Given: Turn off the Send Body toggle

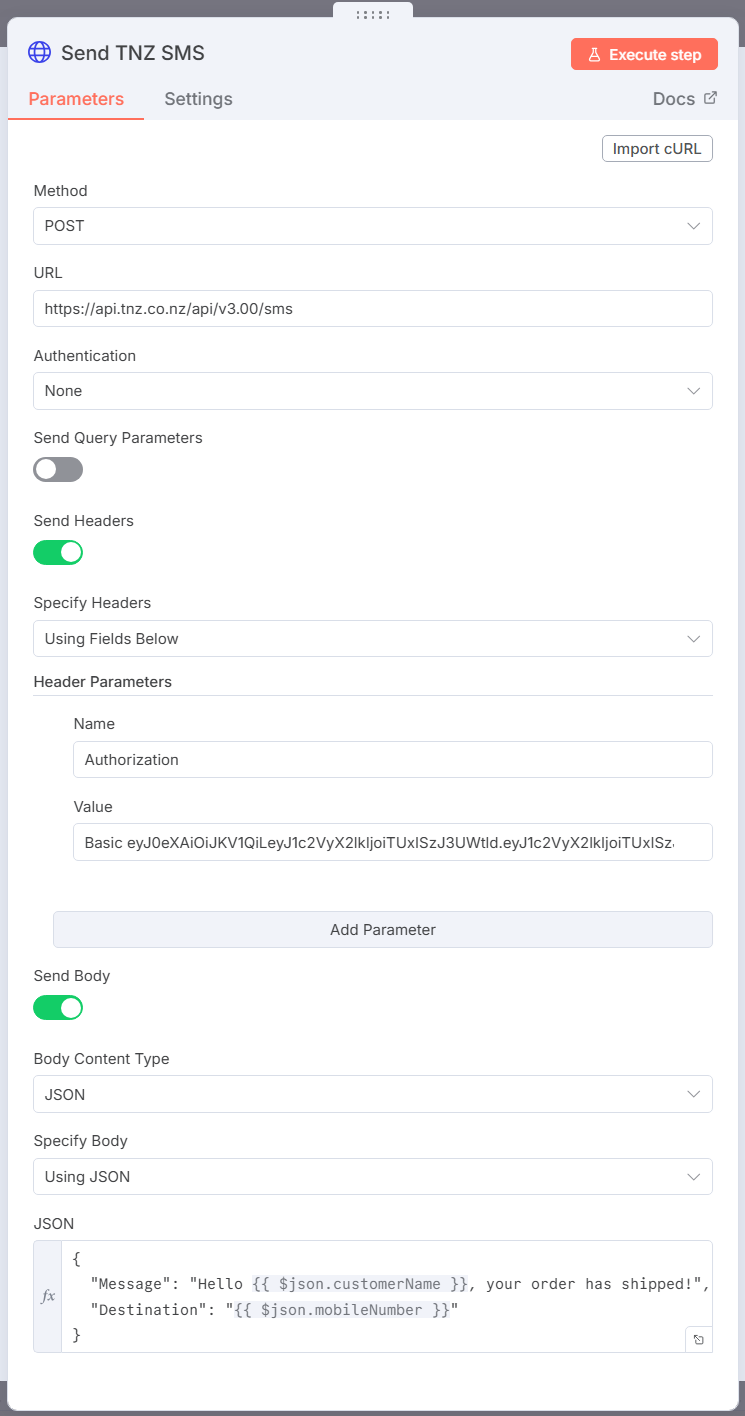Looking at the screenshot, I should tap(57, 1007).
